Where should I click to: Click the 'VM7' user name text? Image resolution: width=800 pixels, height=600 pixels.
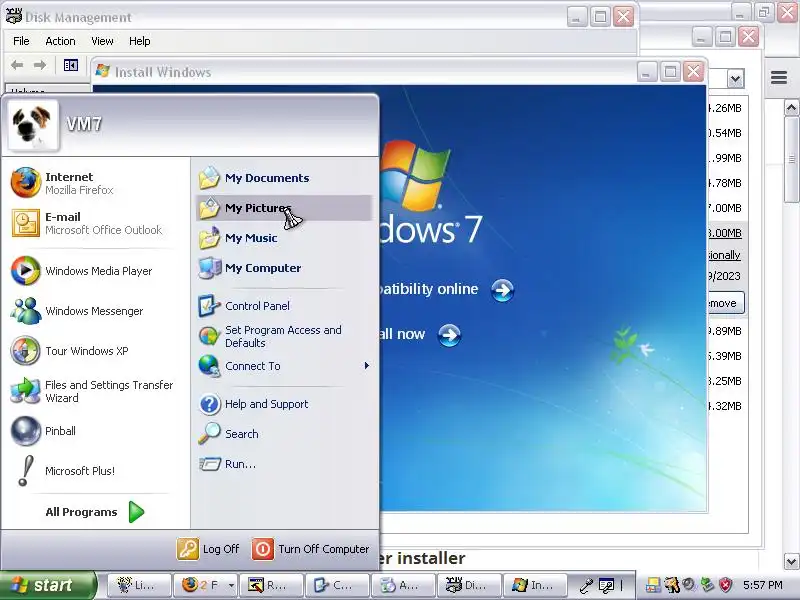(84, 124)
